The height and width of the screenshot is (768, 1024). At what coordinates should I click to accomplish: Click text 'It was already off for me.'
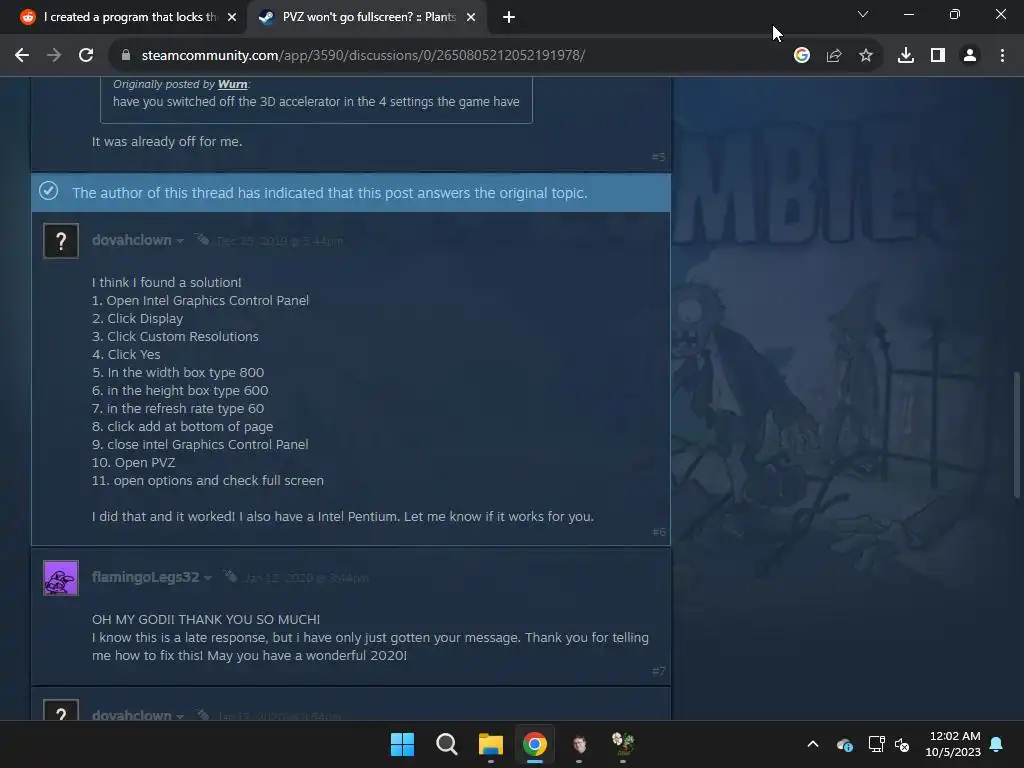click(x=167, y=141)
